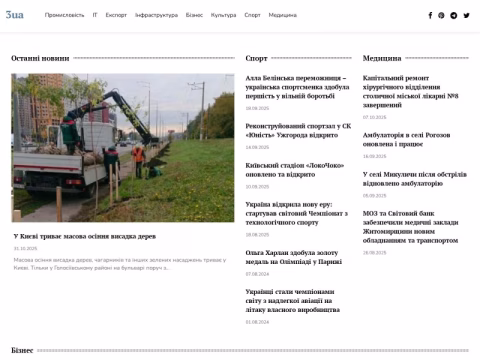Click date 14.09.2025 under Ужгород article
This screenshot has width=480, height=360.
coord(257,147)
